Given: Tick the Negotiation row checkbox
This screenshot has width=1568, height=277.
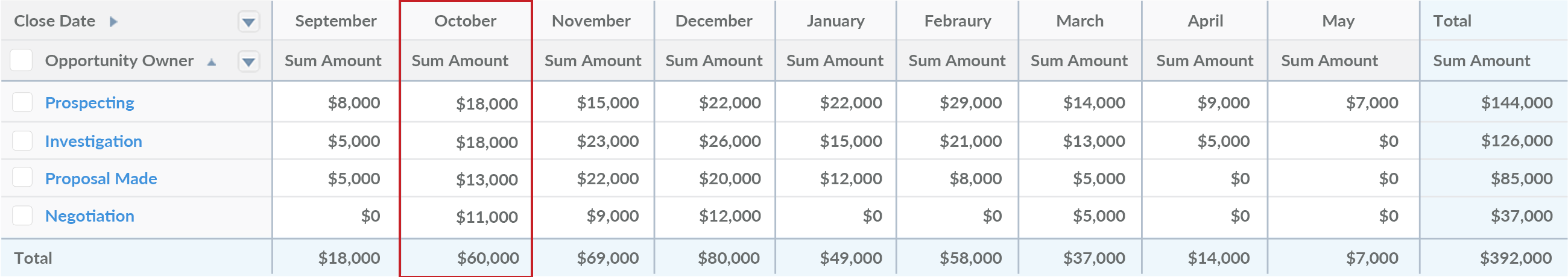Looking at the screenshot, I should [22, 216].
